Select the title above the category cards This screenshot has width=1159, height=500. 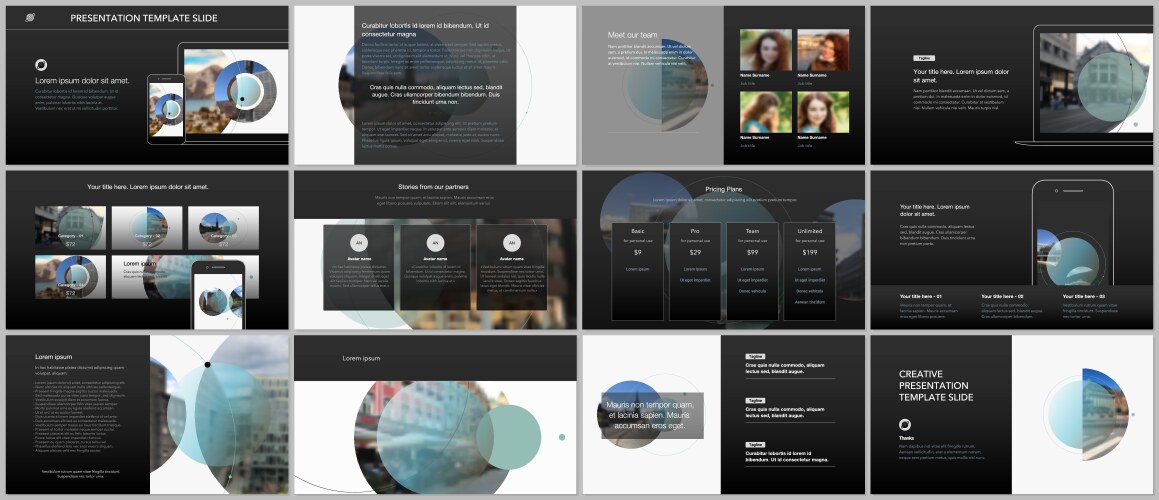click(147, 187)
